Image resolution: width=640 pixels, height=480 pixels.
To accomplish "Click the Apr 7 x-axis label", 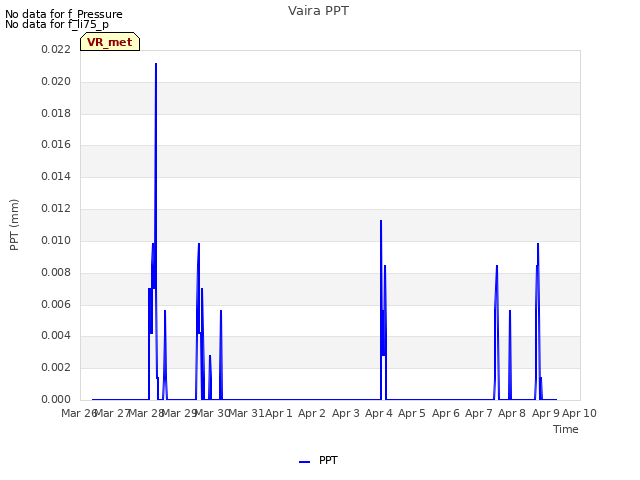I will click(x=479, y=413).
